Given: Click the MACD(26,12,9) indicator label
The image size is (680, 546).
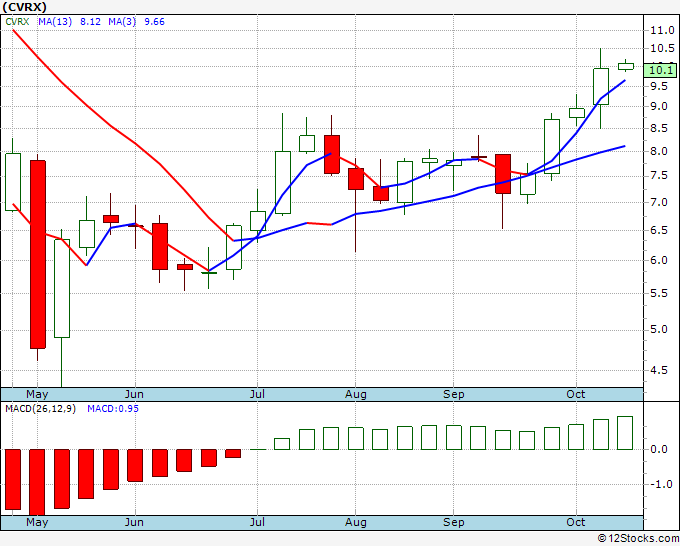Looking at the screenshot, I should 40,409.
